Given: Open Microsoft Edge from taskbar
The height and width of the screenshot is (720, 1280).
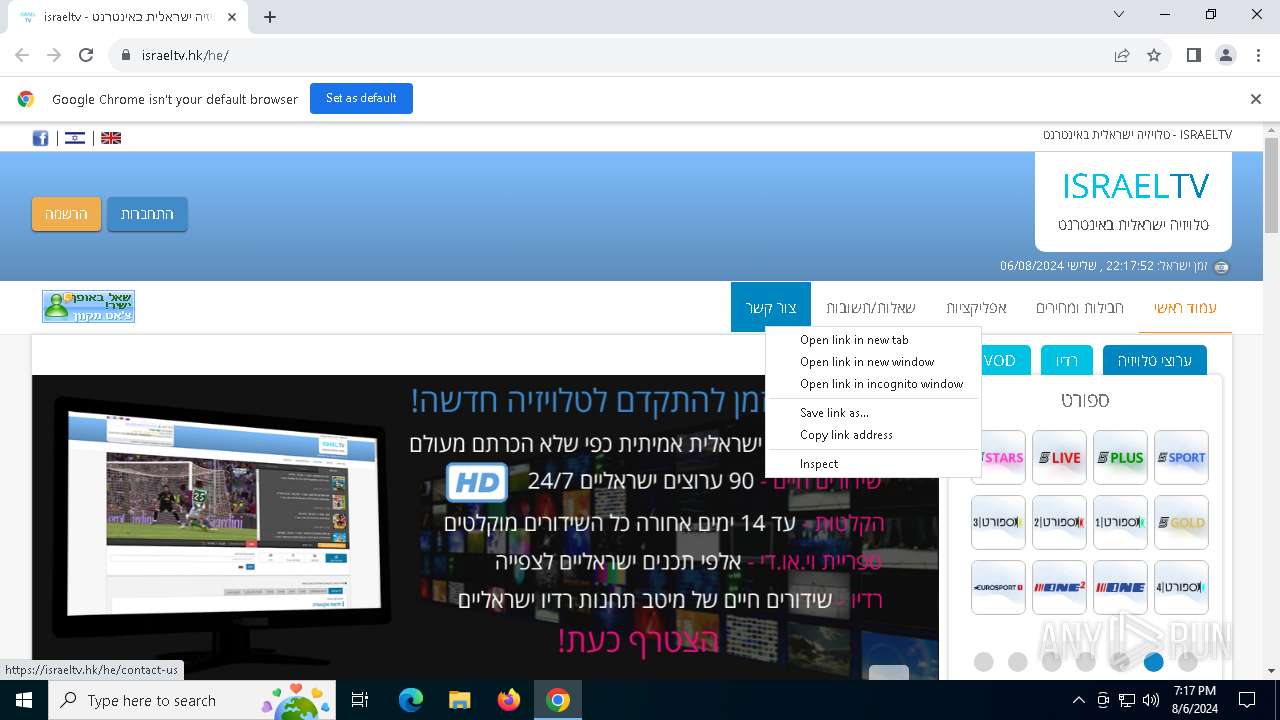Looking at the screenshot, I should tap(411, 700).
